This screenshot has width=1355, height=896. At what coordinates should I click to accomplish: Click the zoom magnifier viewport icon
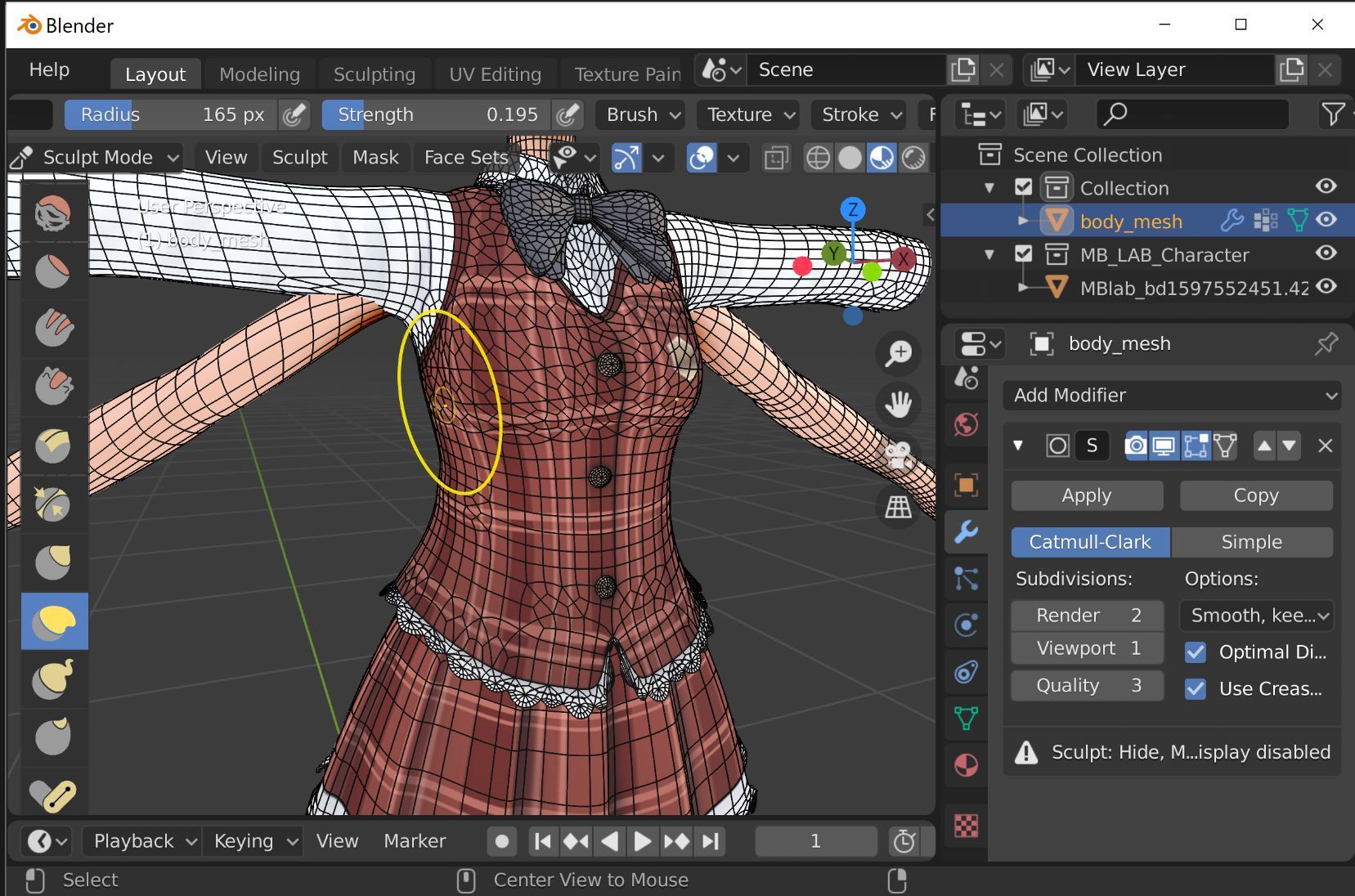pyautogui.click(x=898, y=353)
